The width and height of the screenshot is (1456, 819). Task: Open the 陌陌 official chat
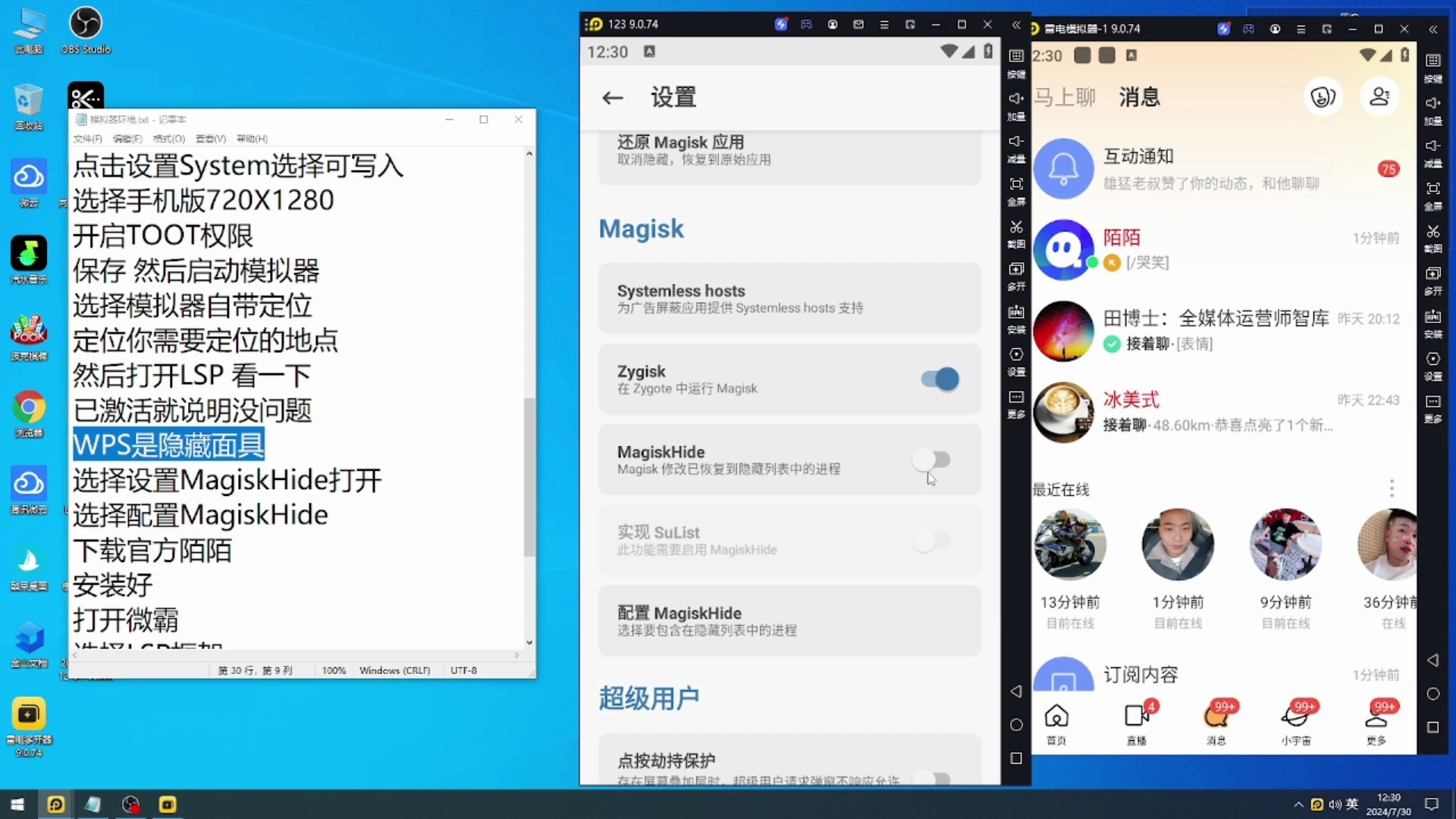(x=1223, y=249)
